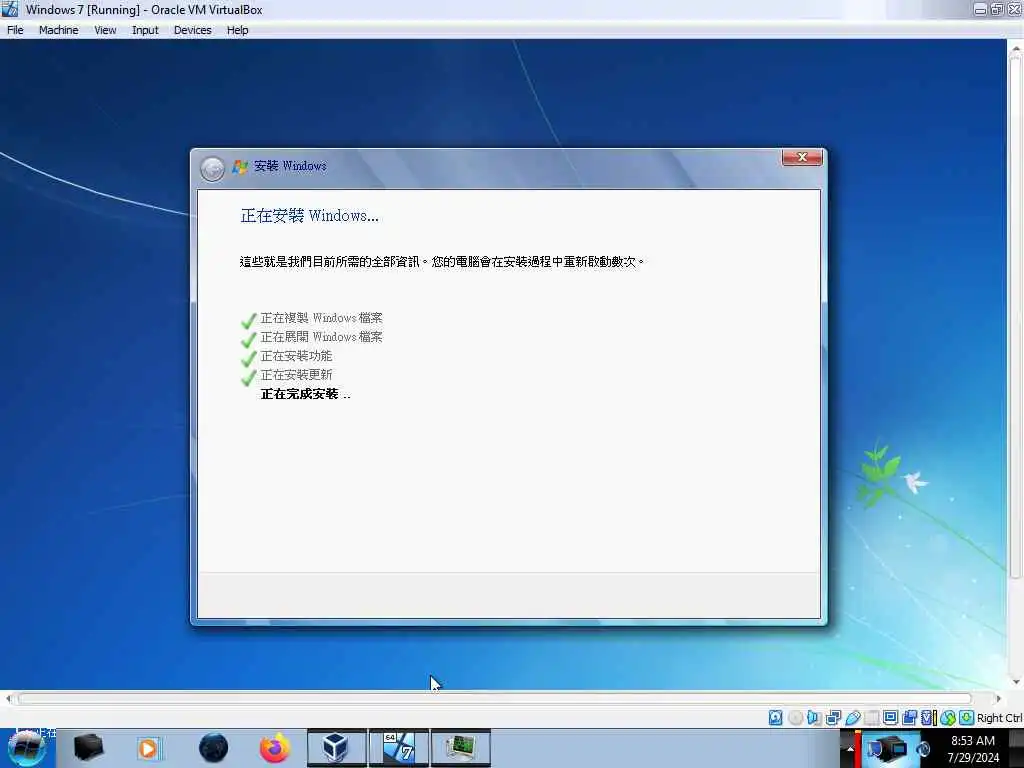The image size is (1024, 768).
Task: Click the recording status icon
Action: tap(909, 718)
